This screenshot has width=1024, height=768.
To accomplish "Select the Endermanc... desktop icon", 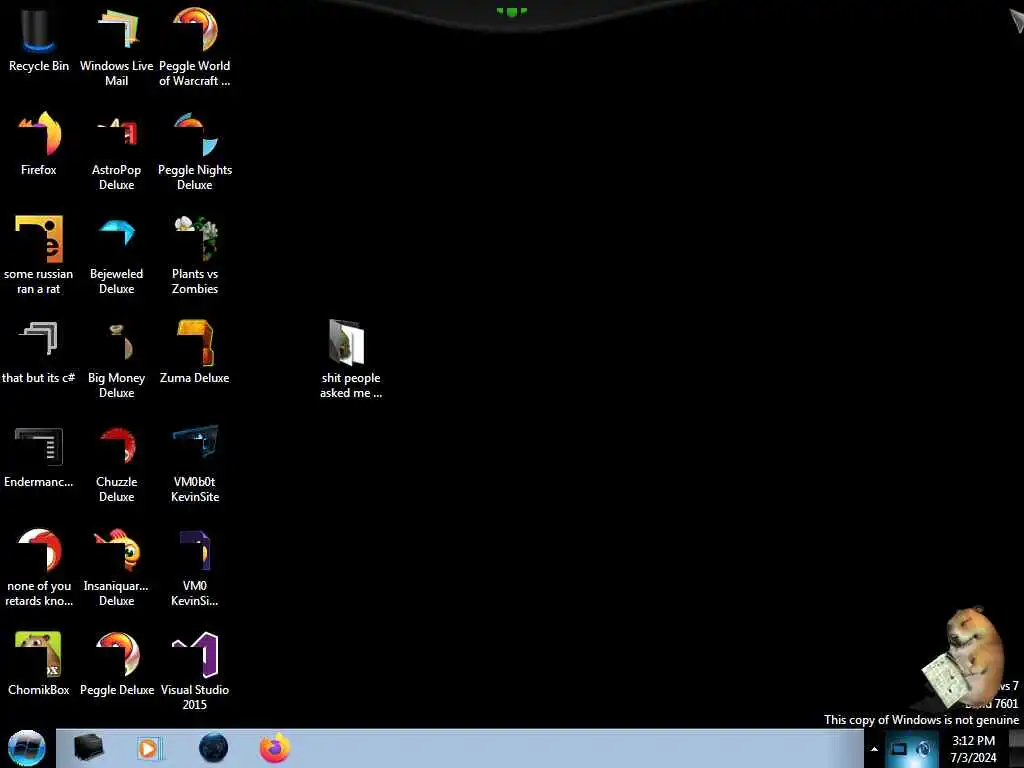I will (39, 457).
